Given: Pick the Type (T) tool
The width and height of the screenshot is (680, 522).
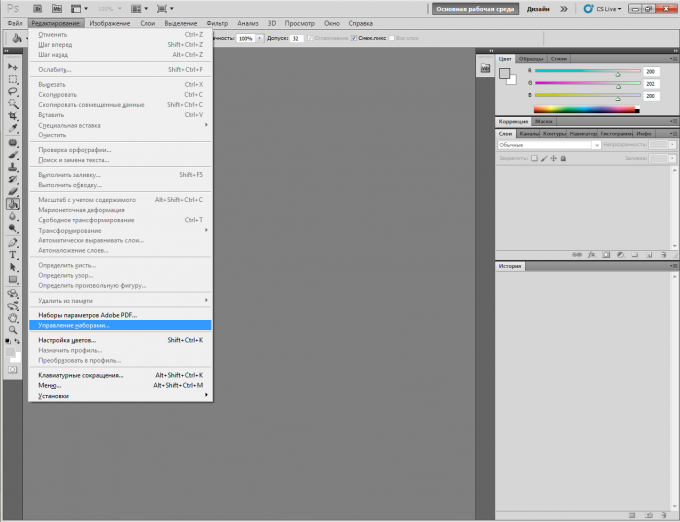Looking at the screenshot, I should 13,254.
